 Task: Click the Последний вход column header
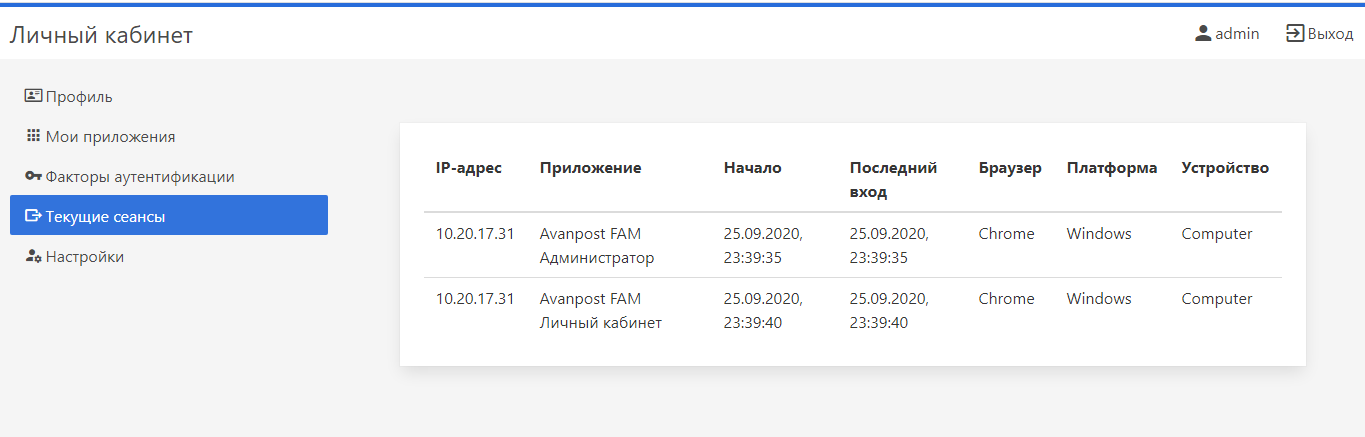[x=893, y=179]
